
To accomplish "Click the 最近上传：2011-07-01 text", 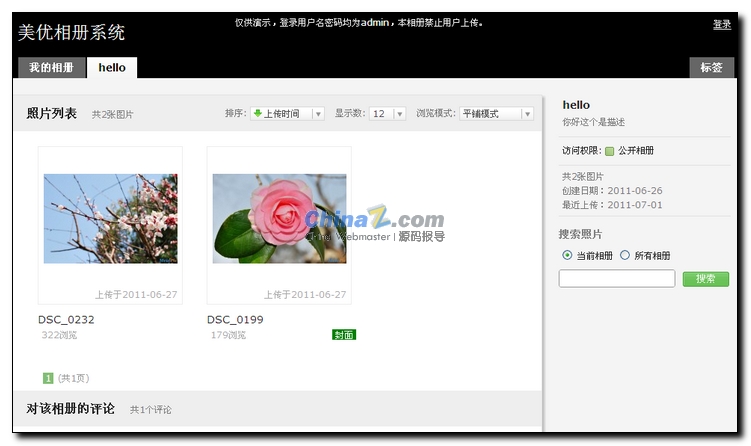I will tap(612, 205).
